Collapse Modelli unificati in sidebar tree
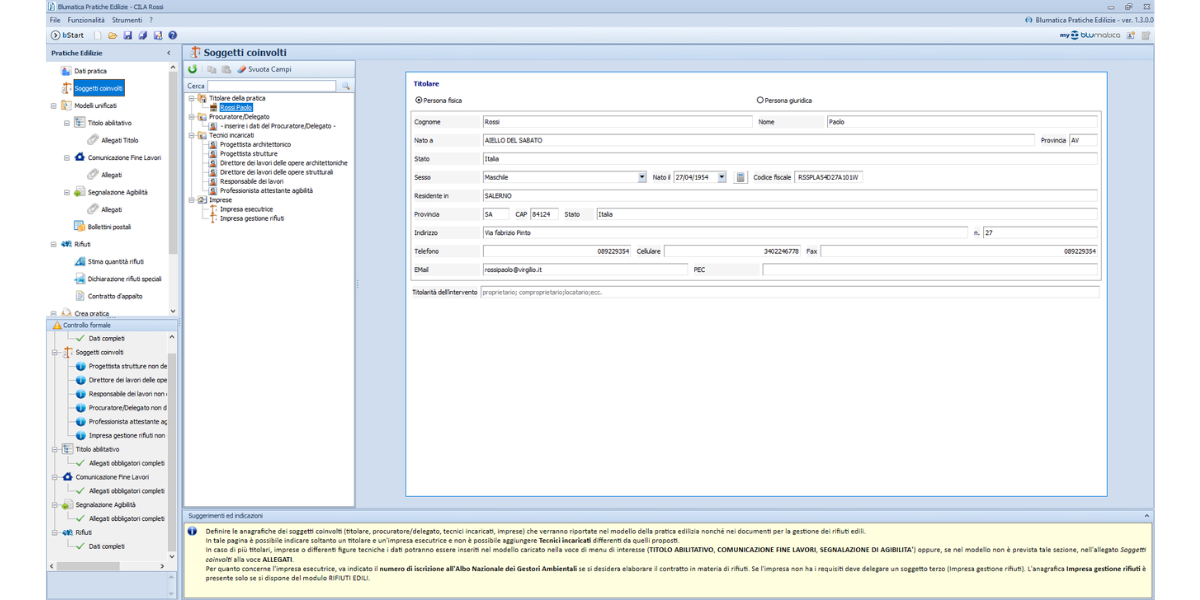1200x600 pixels. pyautogui.click(x=53, y=105)
